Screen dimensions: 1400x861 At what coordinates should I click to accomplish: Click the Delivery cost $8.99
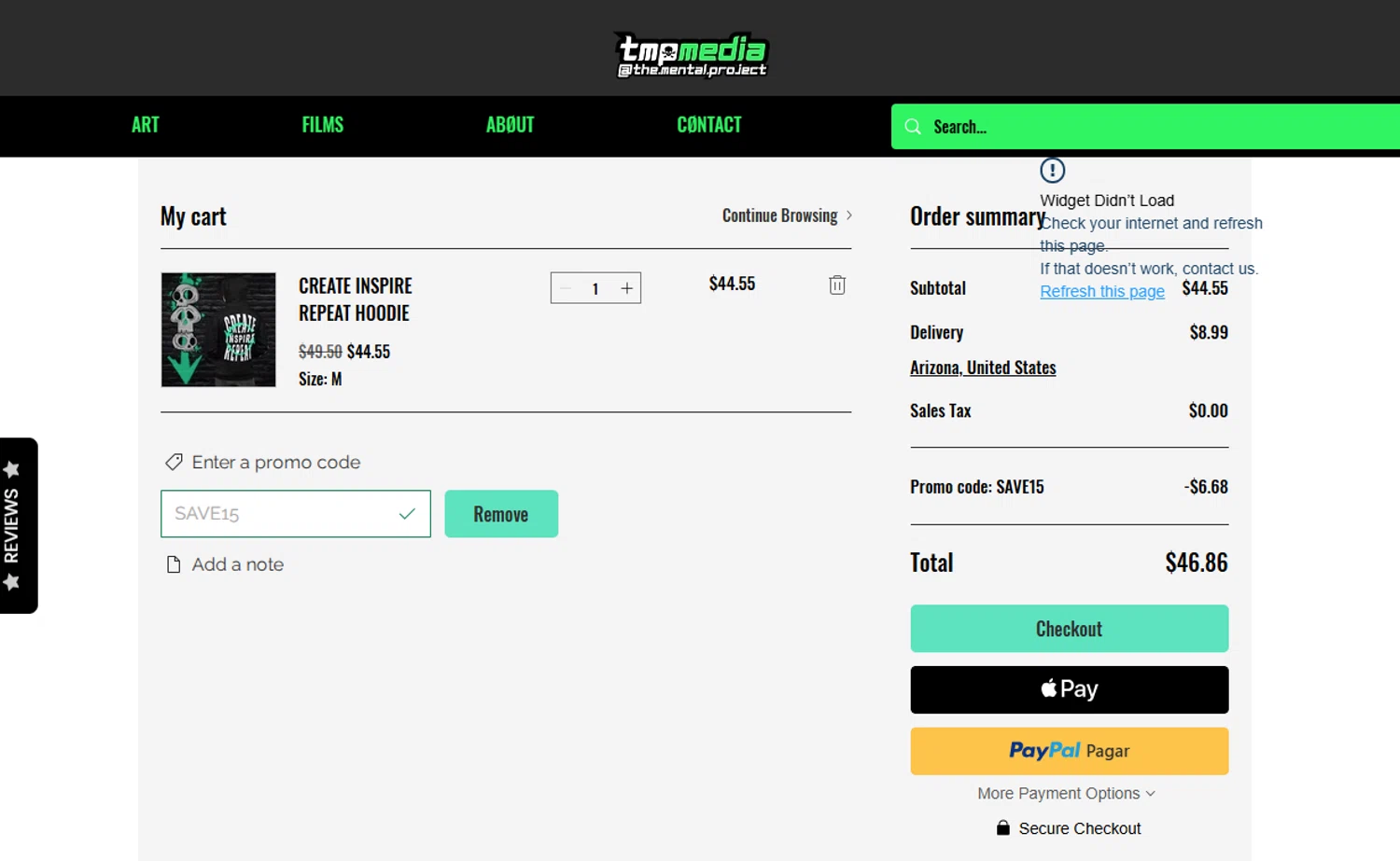(x=1209, y=332)
